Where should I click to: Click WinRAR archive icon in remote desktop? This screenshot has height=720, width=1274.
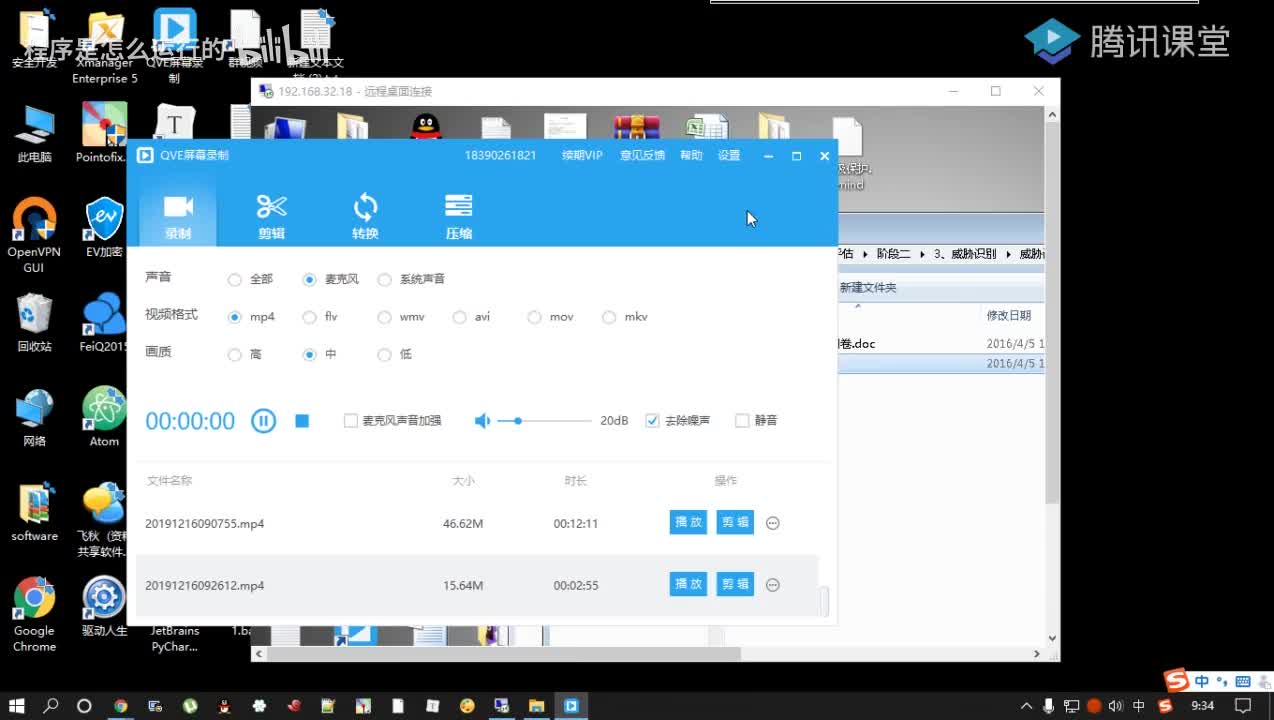[x=636, y=127]
